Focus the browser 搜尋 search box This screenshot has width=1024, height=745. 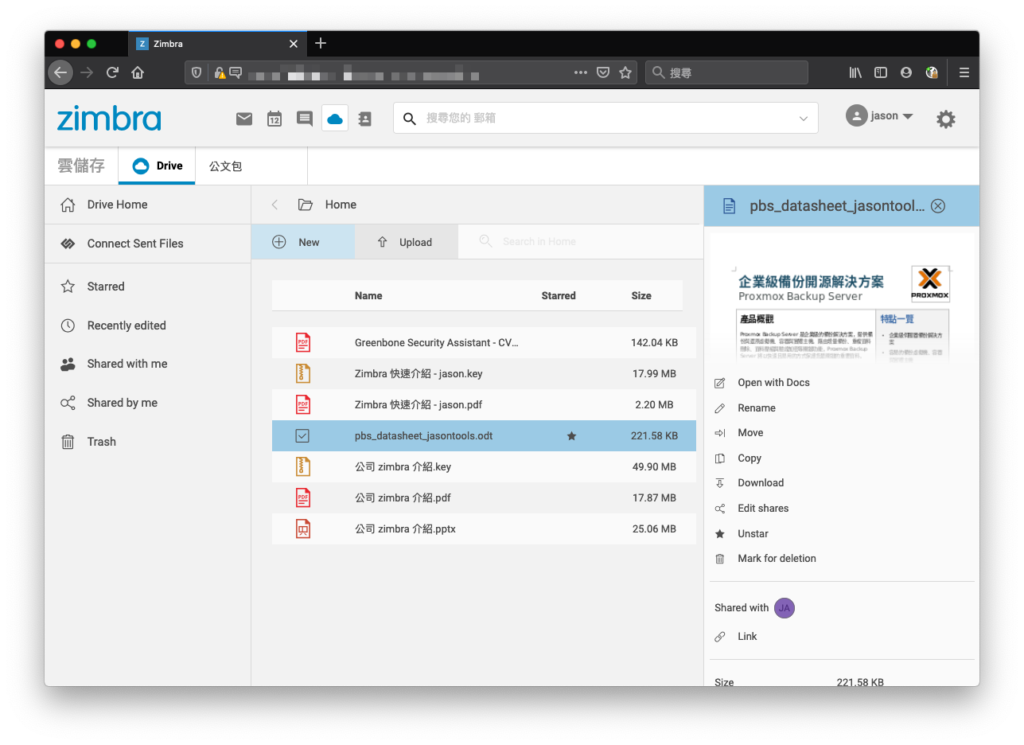(726, 72)
